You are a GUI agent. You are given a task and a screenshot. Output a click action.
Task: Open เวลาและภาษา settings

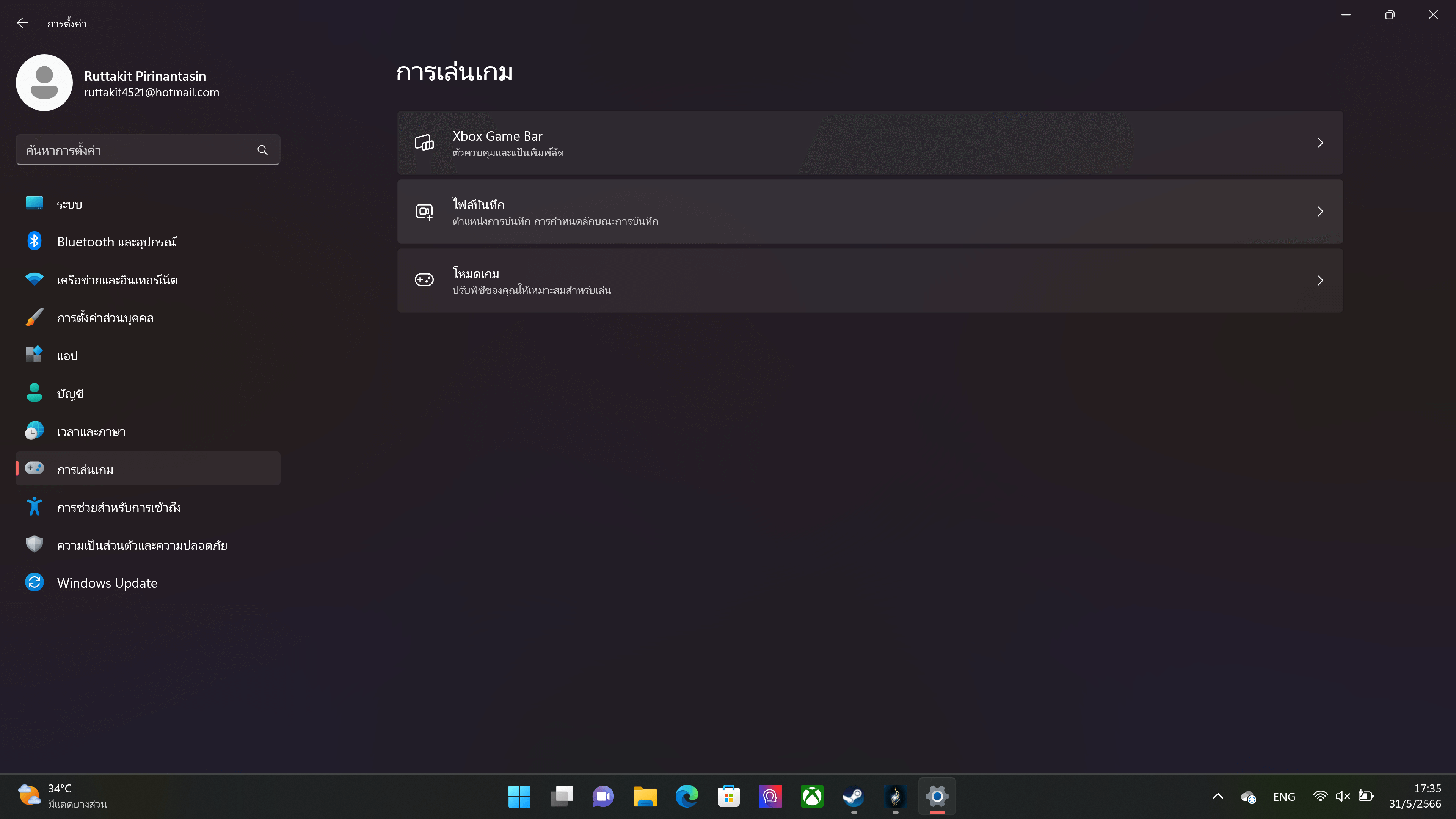click(x=148, y=431)
